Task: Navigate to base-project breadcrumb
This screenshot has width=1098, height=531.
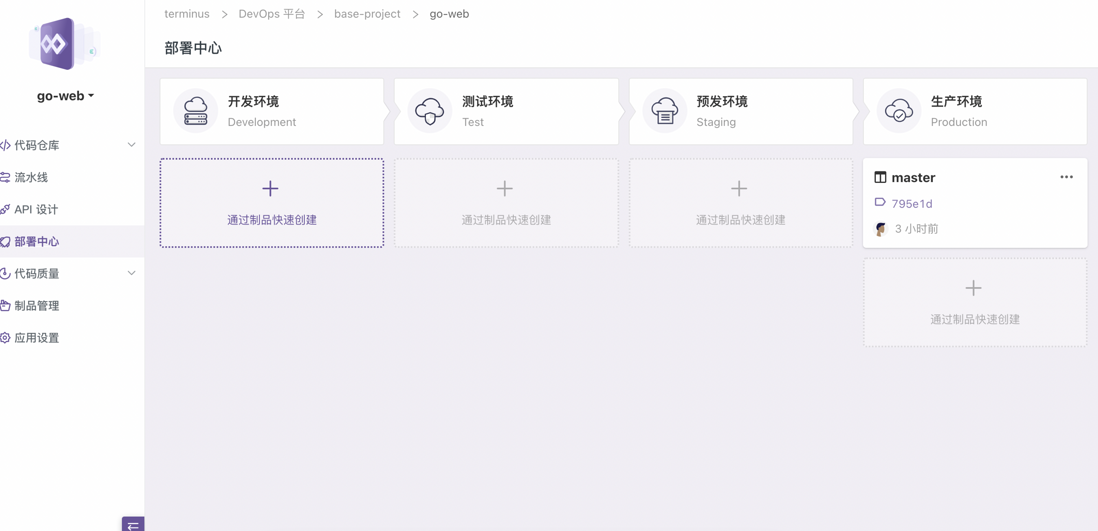Action: coord(368,14)
